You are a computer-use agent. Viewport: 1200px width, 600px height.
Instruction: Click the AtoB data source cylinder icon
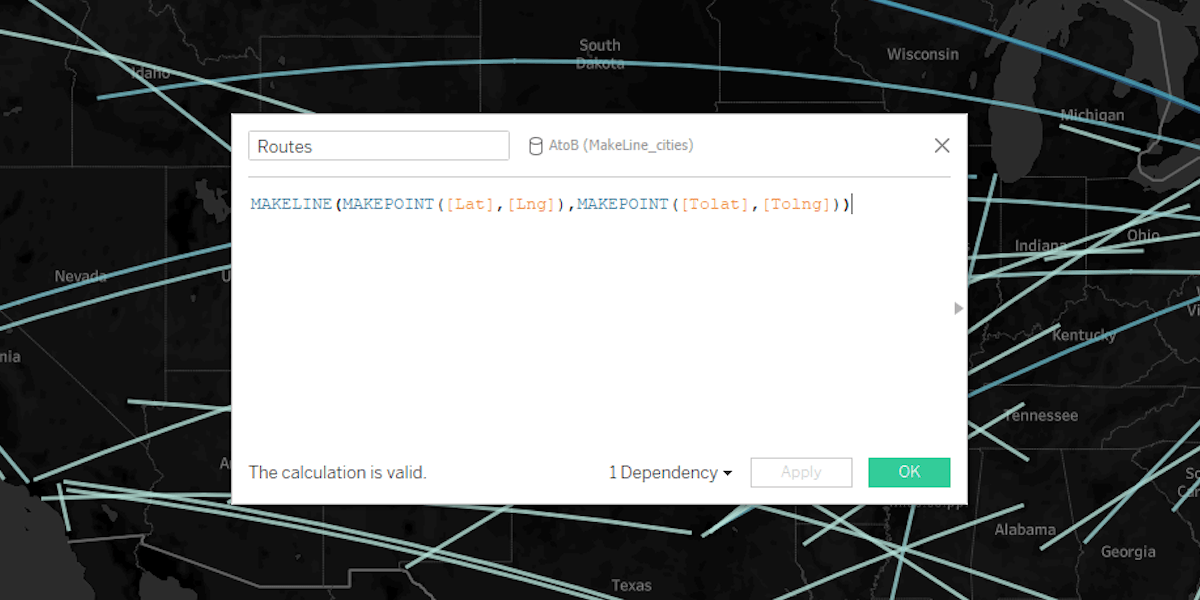pos(536,146)
